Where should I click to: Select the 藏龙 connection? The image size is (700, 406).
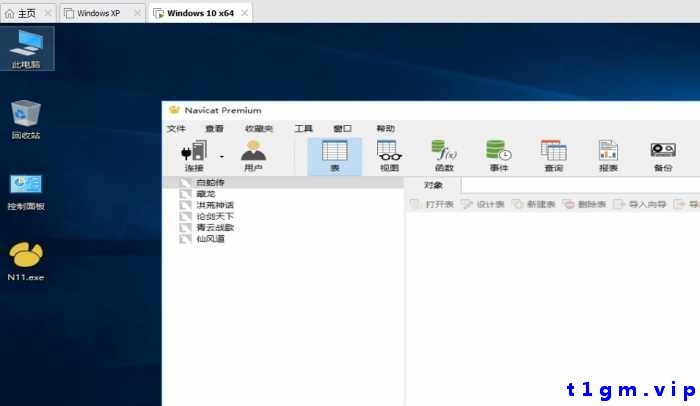point(206,194)
